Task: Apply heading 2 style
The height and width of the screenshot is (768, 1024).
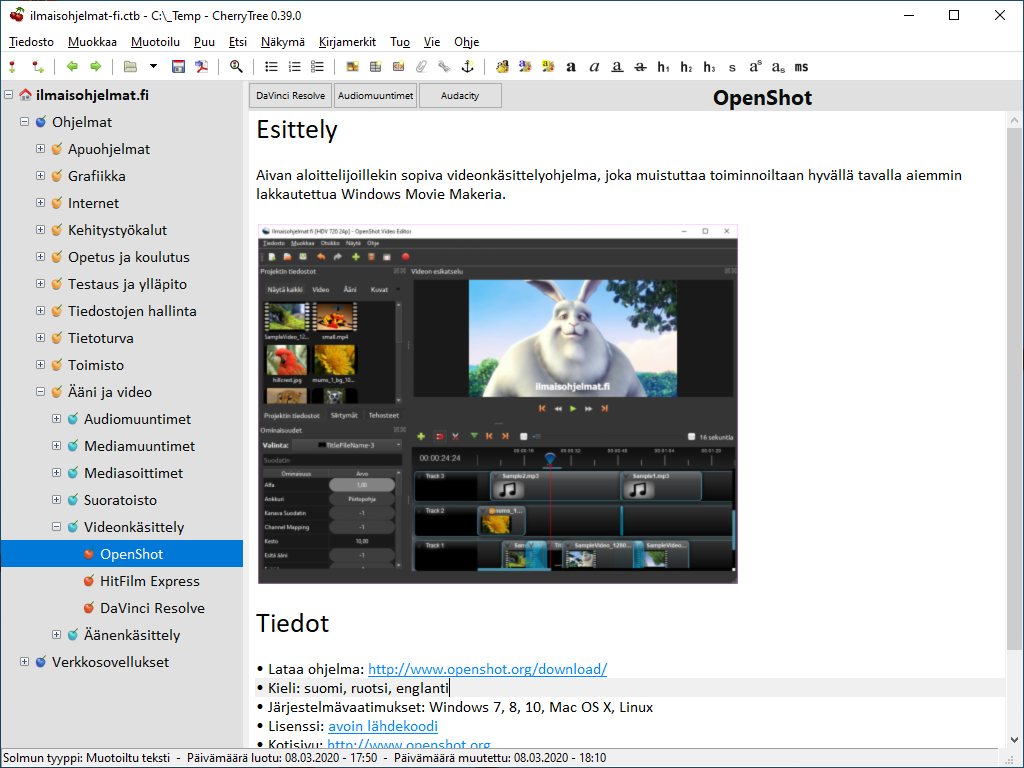Action: (686, 67)
